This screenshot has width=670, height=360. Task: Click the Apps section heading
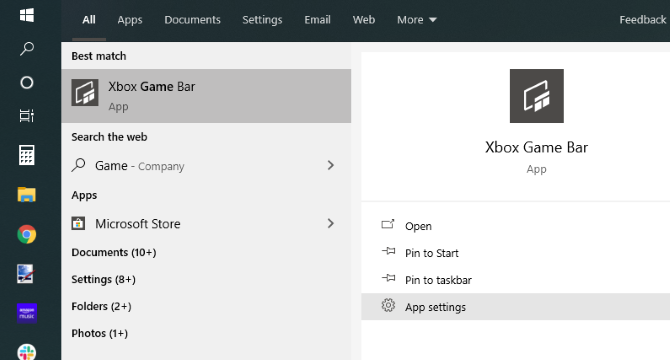coord(84,195)
